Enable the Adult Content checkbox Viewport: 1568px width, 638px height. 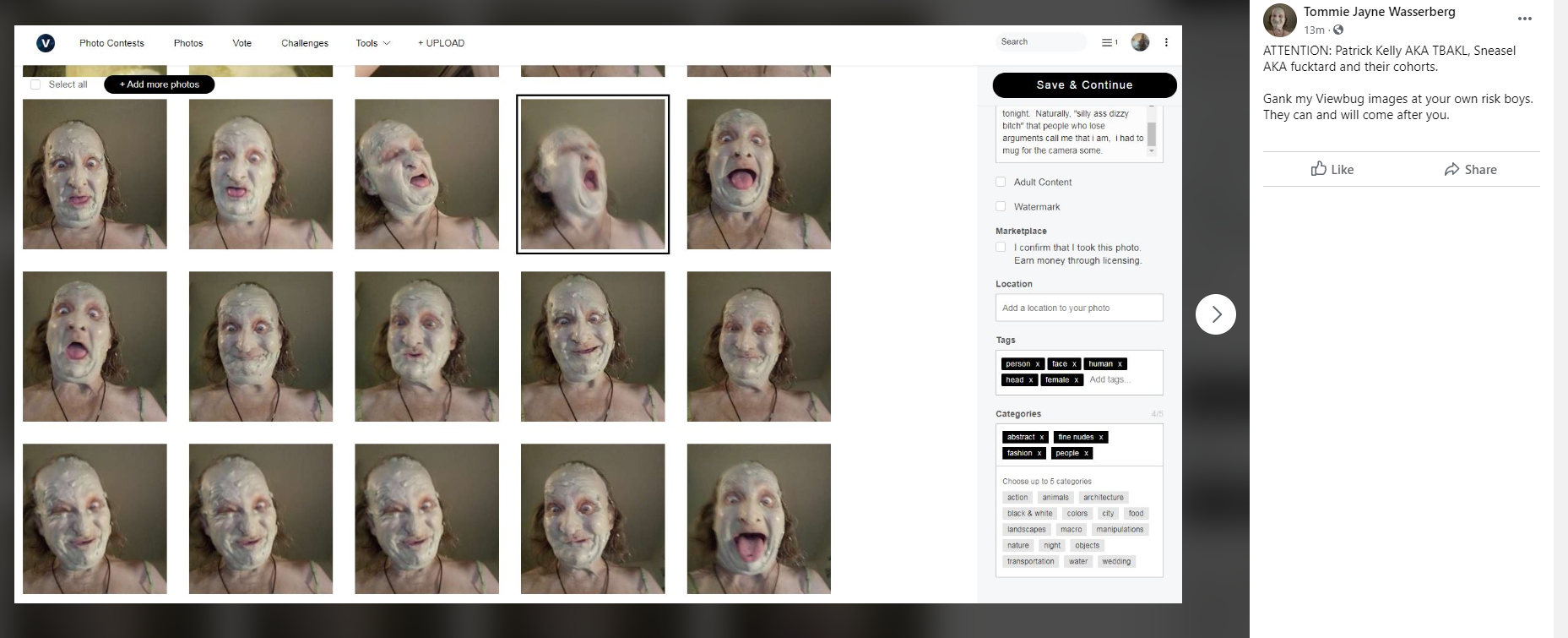point(1001,182)
